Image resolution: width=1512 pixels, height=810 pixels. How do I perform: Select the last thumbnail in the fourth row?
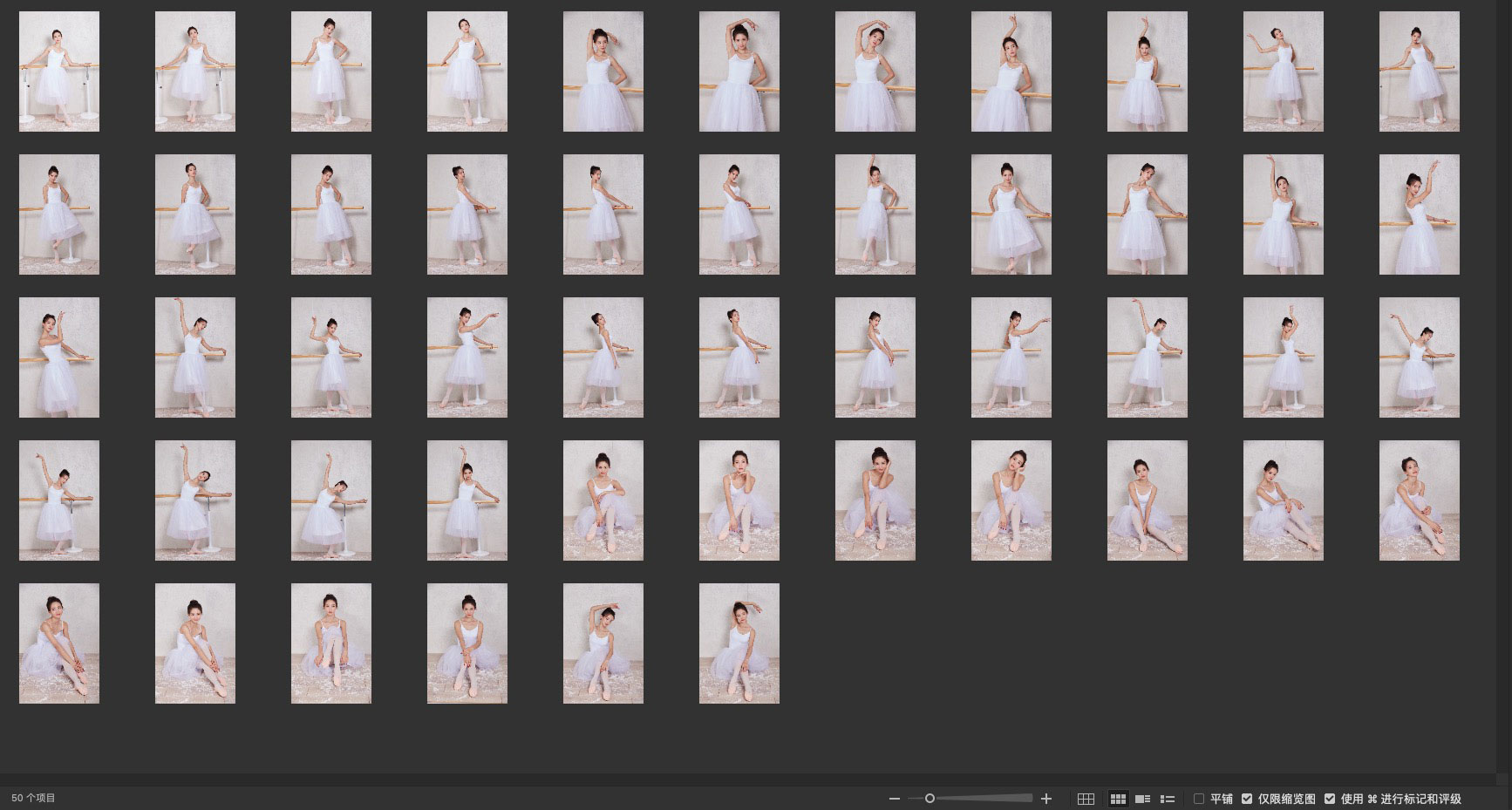[x=1419, y=500]
